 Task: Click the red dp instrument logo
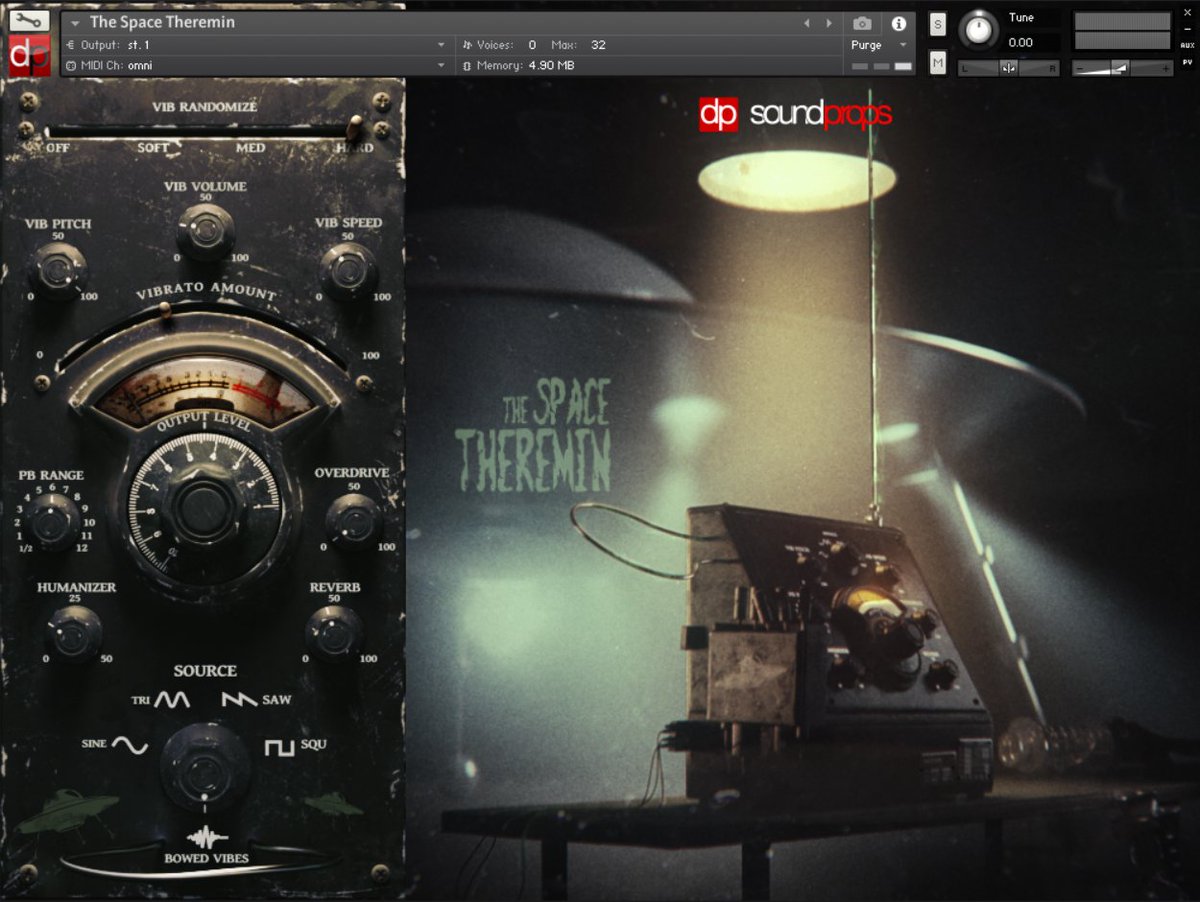coord(29,55)
